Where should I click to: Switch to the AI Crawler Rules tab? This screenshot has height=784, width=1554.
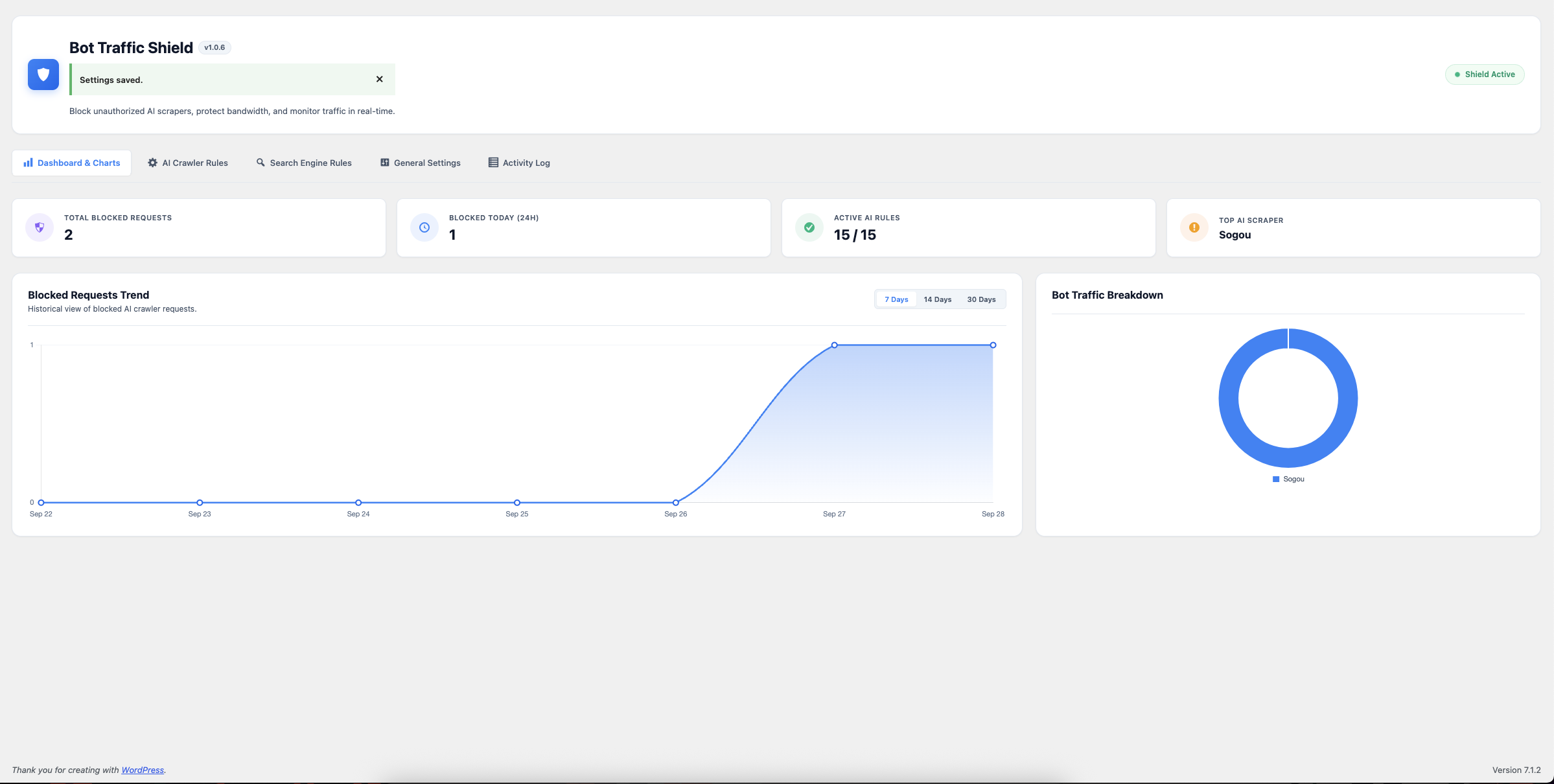click(188, 163)
